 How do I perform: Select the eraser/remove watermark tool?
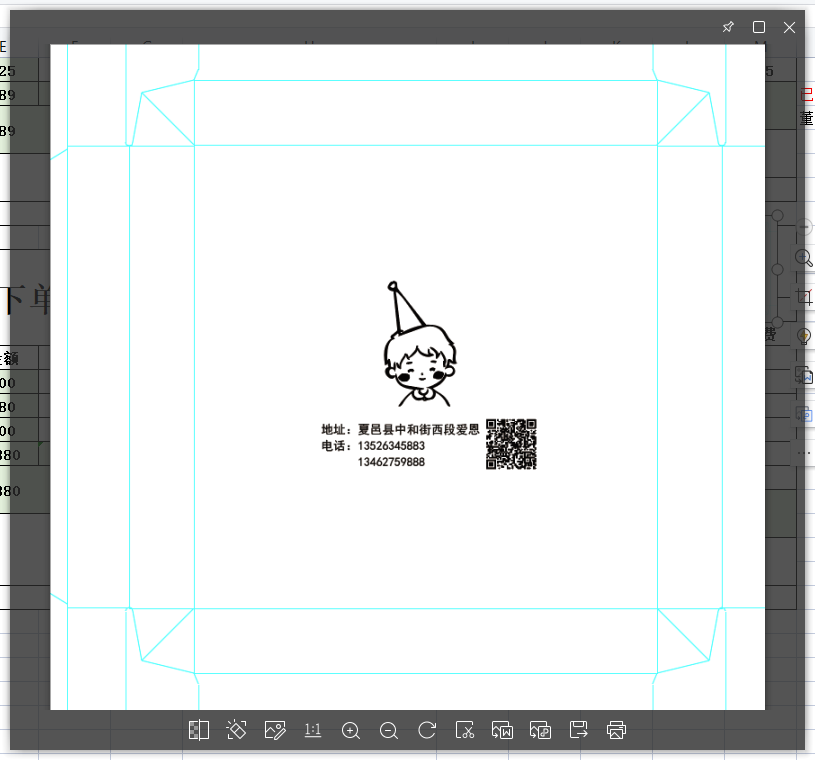click(237, 730)
